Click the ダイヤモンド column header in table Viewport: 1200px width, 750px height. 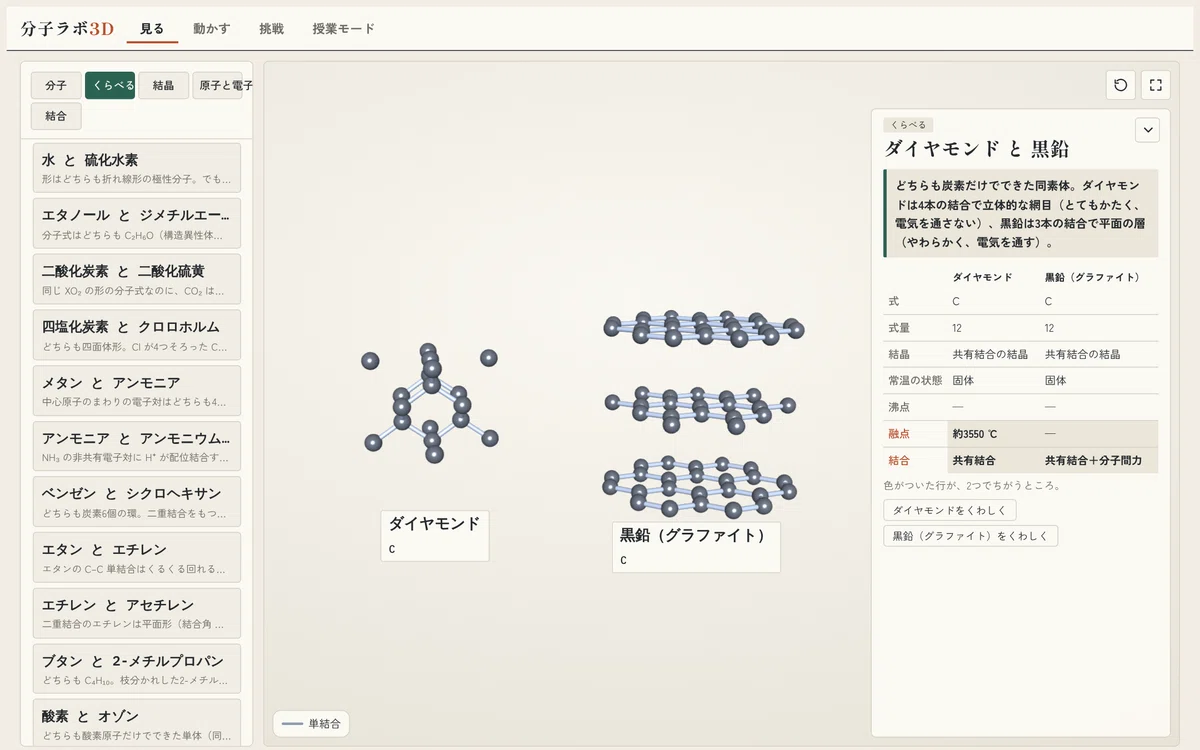pyautogui.click(x=982, y=277)
